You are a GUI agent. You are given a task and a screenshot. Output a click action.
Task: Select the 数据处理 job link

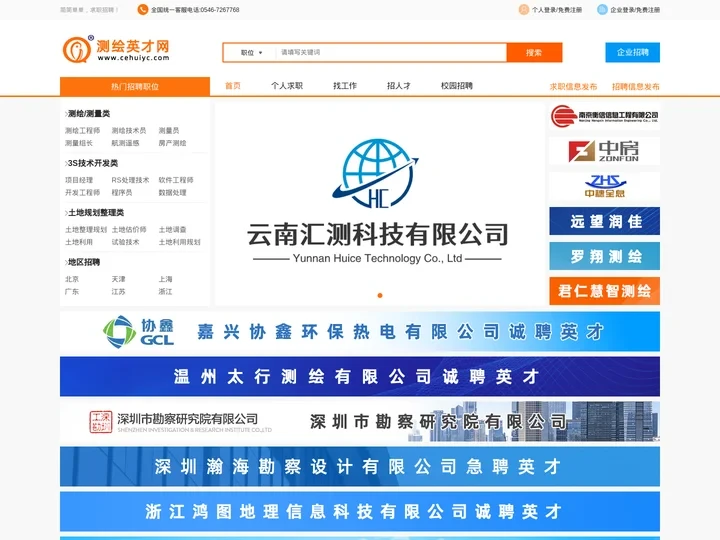[173, 192]
